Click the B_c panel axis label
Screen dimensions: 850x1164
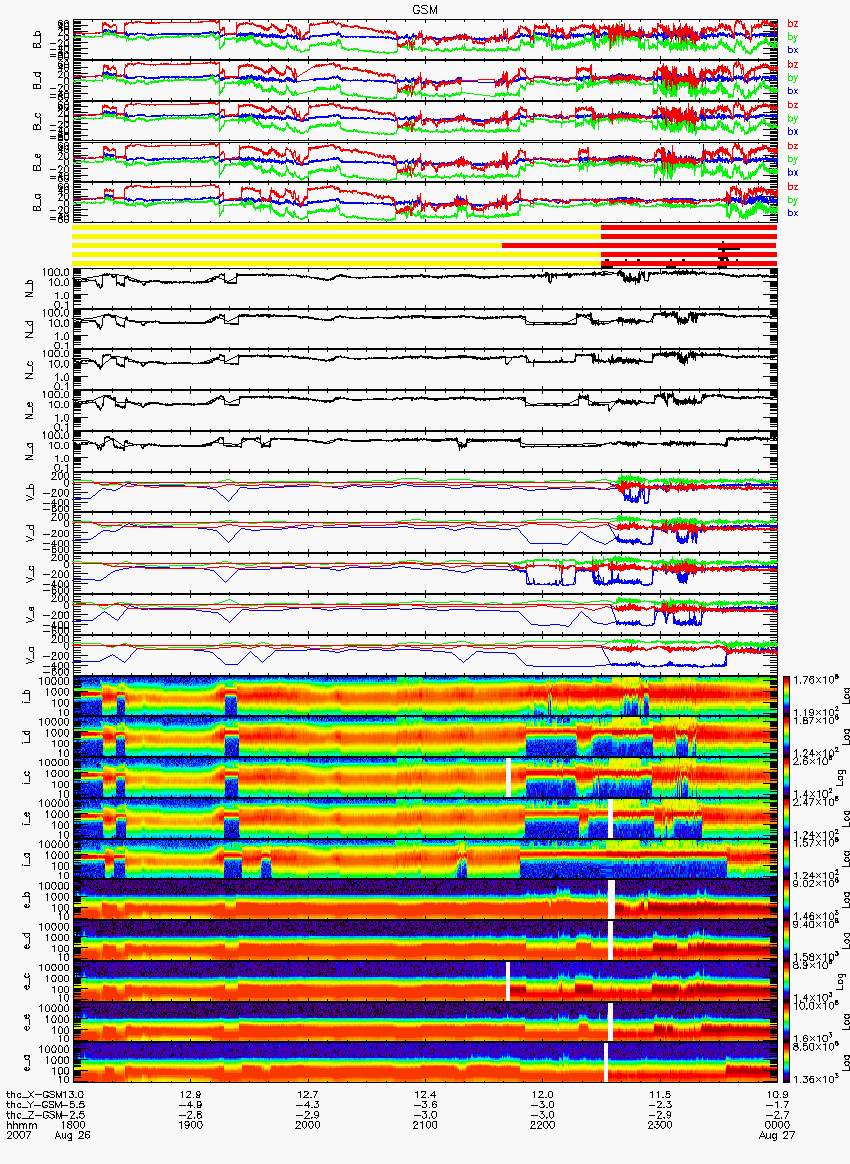pos(37,121)
